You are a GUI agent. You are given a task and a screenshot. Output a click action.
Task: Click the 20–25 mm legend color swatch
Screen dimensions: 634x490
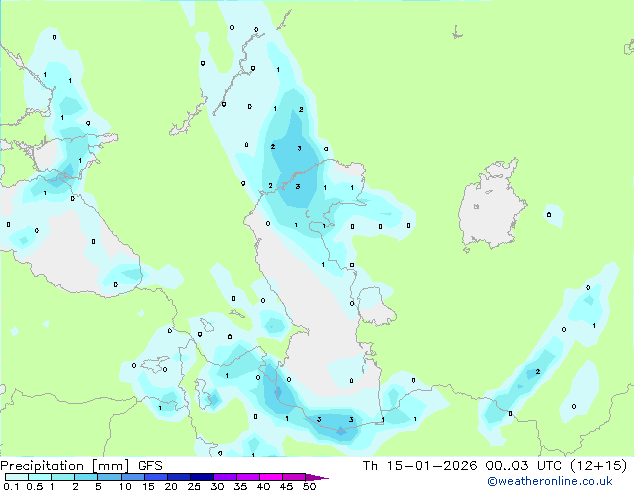tap(178, 477)
